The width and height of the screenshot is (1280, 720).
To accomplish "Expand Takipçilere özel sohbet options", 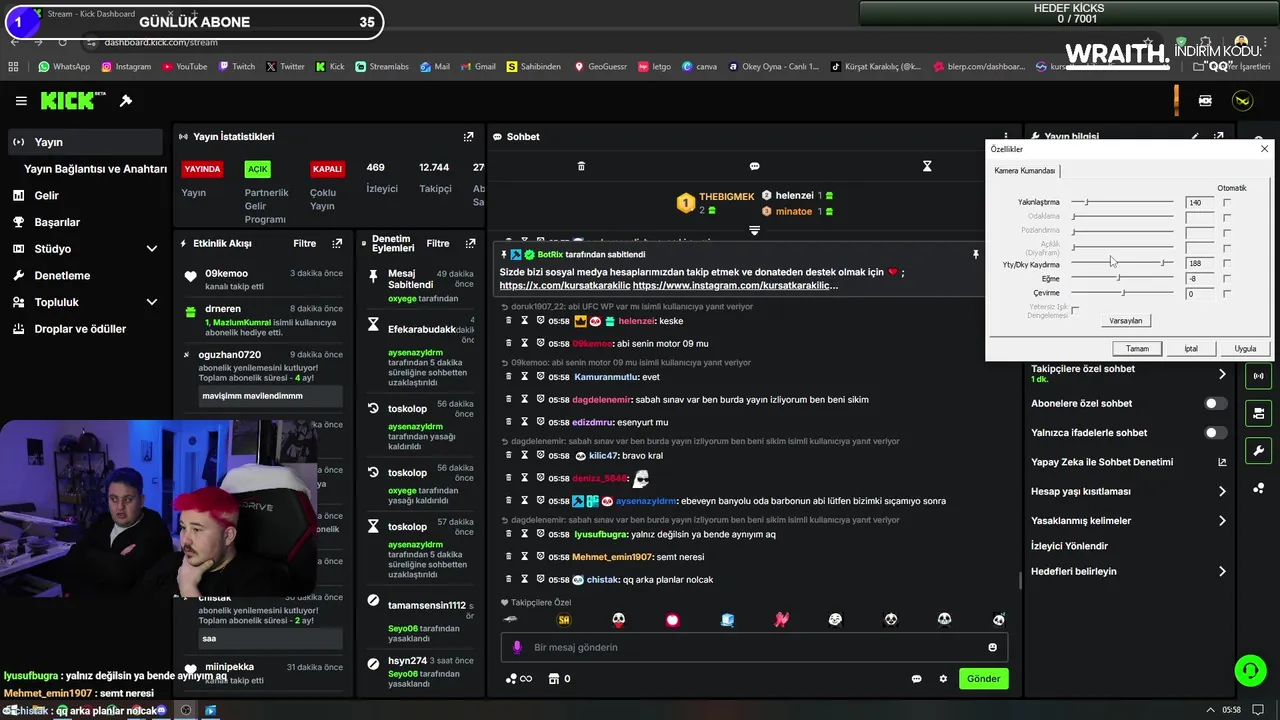I will coord(1222,374).
